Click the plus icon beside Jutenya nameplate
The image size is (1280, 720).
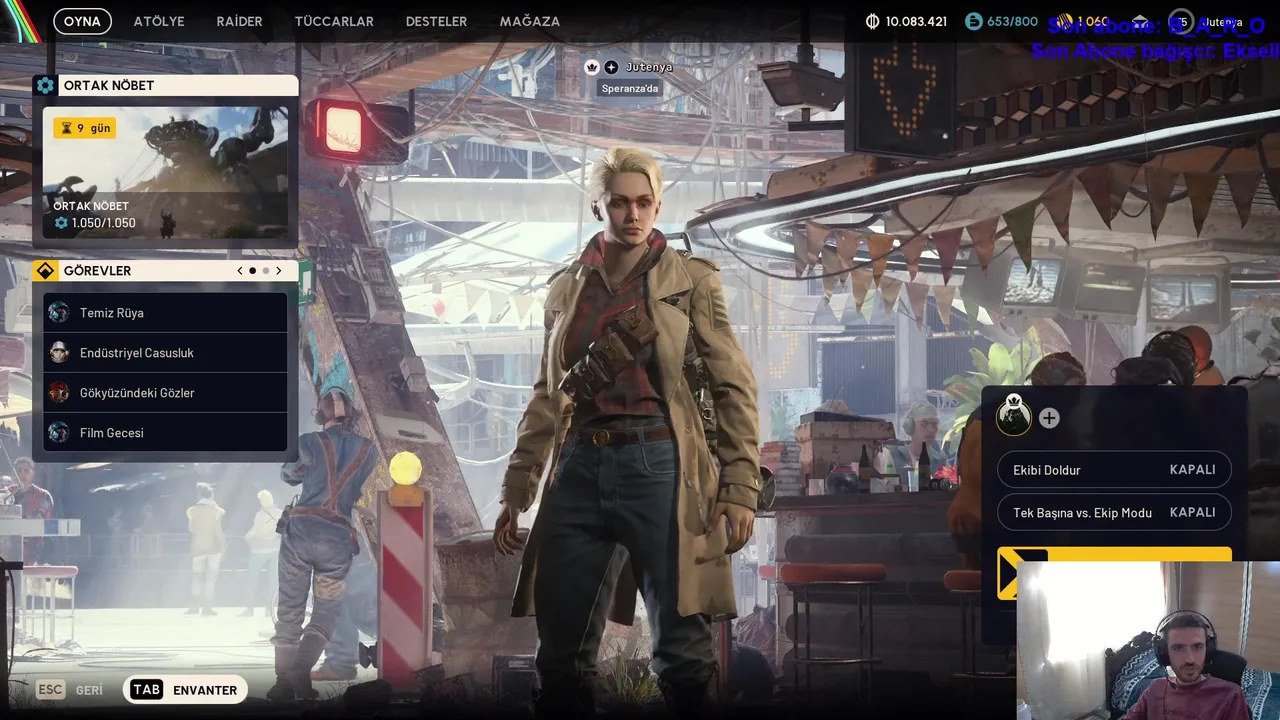[x=611, y=67]
